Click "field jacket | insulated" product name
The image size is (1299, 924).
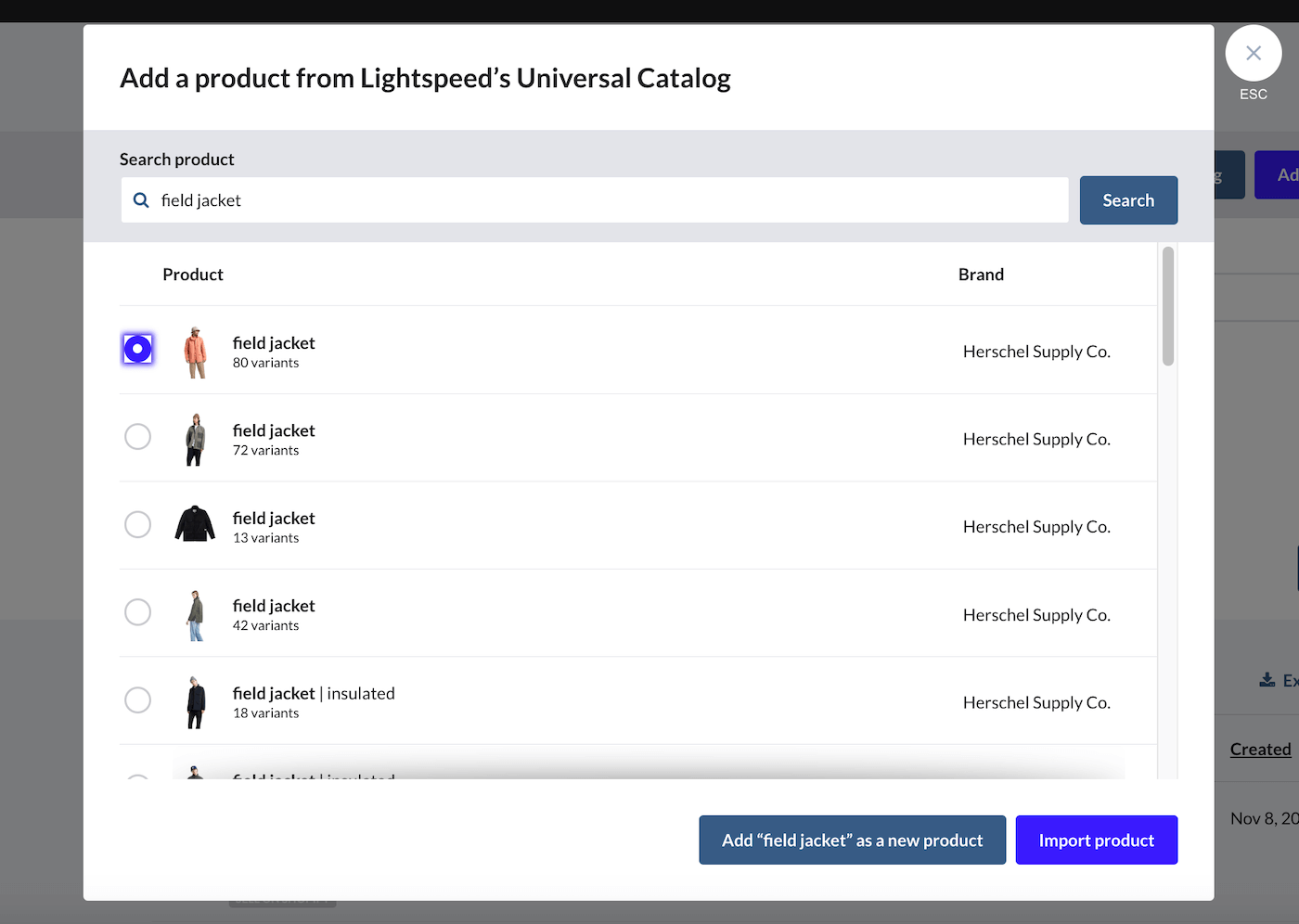pos(314,693)
